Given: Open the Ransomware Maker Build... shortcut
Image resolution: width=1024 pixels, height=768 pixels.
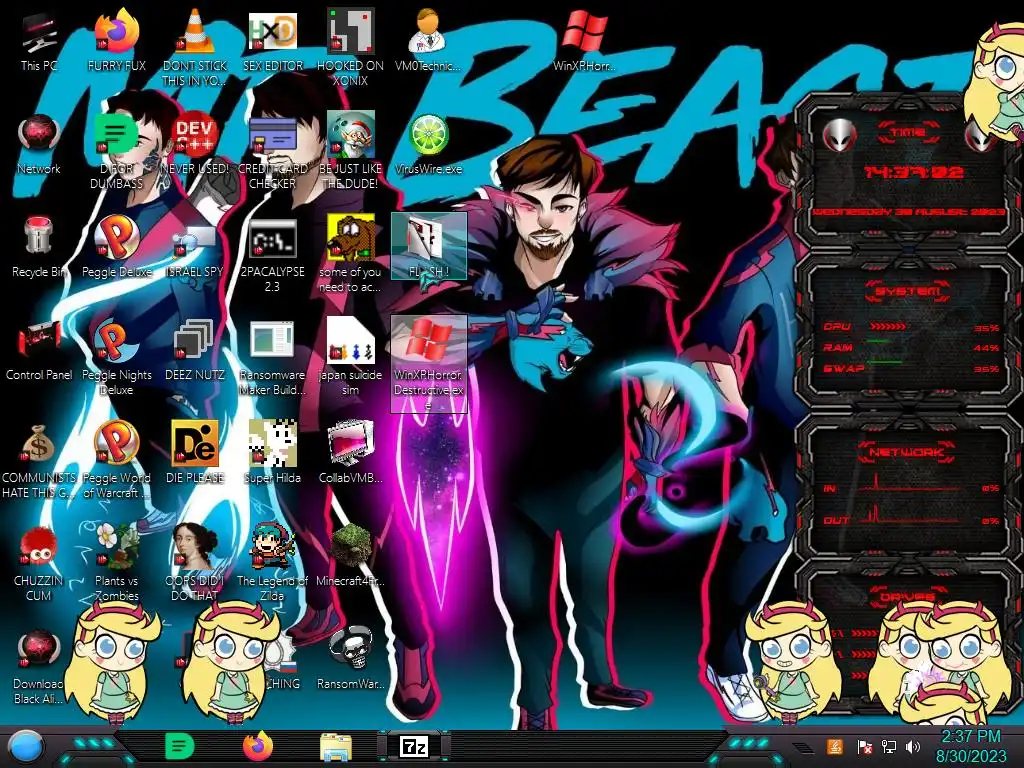Looking at the screenshot, I should pyautogui.click(x=272, y=357).
